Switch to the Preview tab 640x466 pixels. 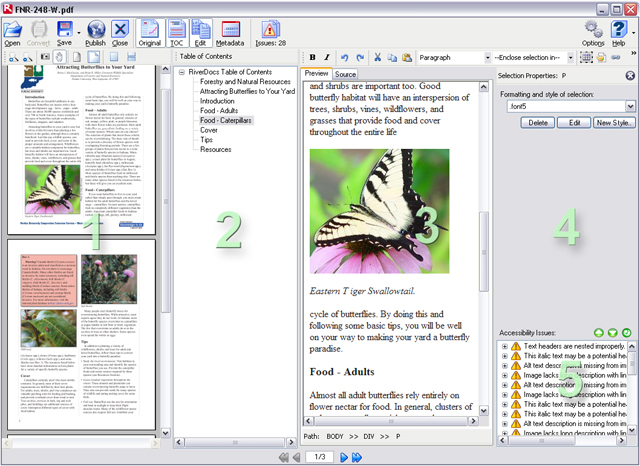(316, 73)
